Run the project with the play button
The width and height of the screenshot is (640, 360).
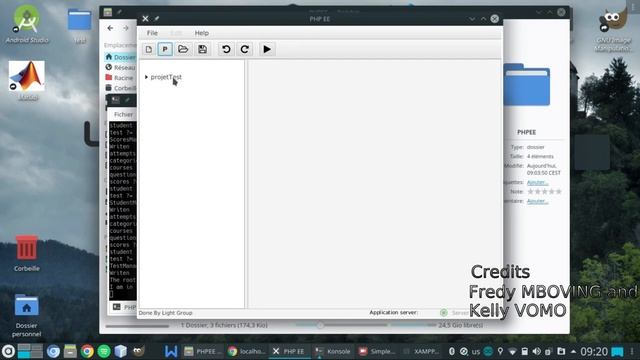[267, 49]
